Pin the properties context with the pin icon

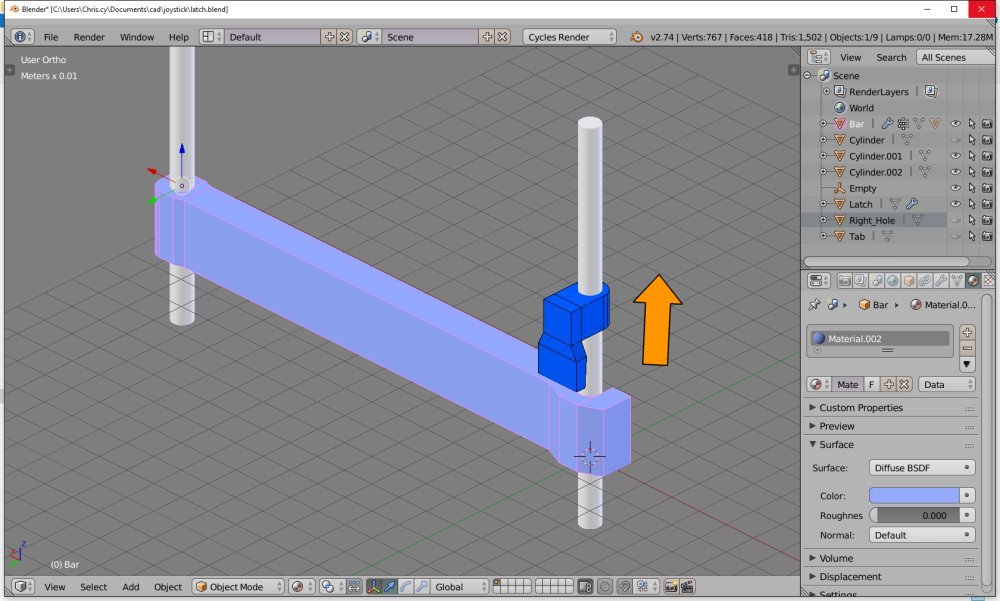(814, 305)
